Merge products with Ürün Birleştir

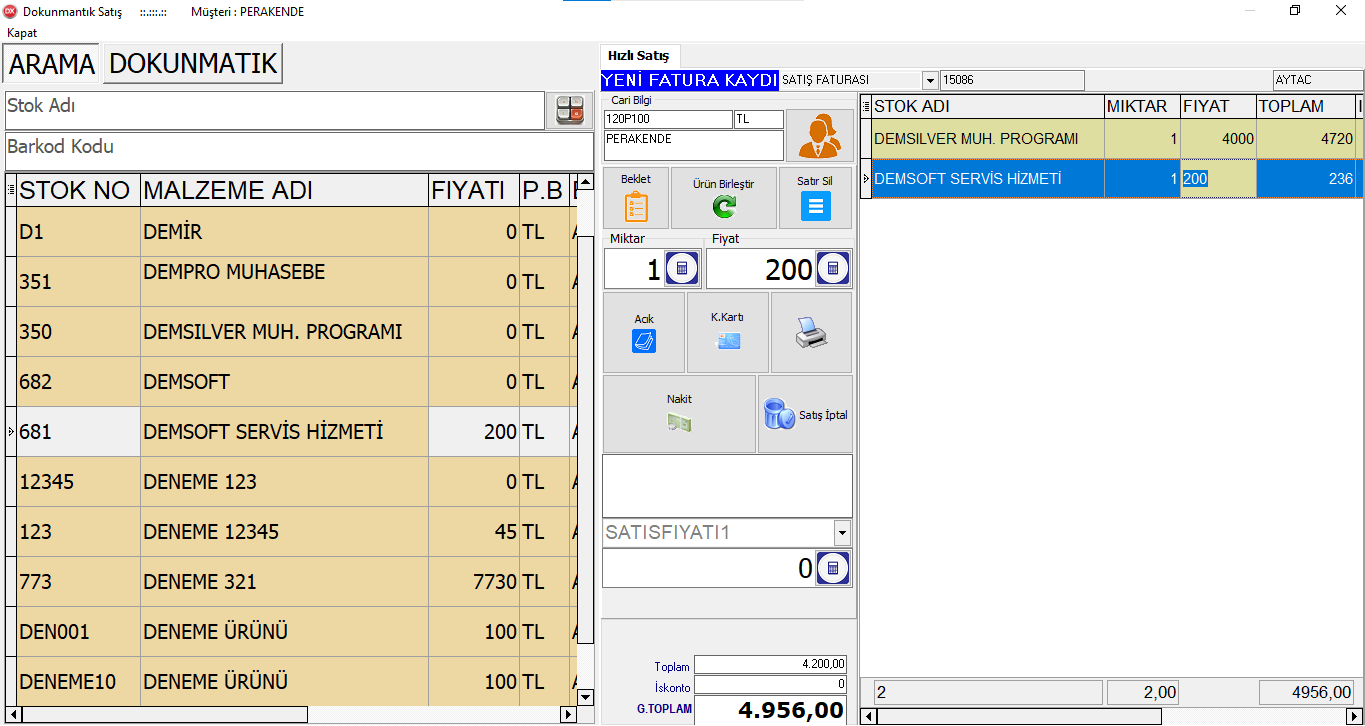point(723,197)
